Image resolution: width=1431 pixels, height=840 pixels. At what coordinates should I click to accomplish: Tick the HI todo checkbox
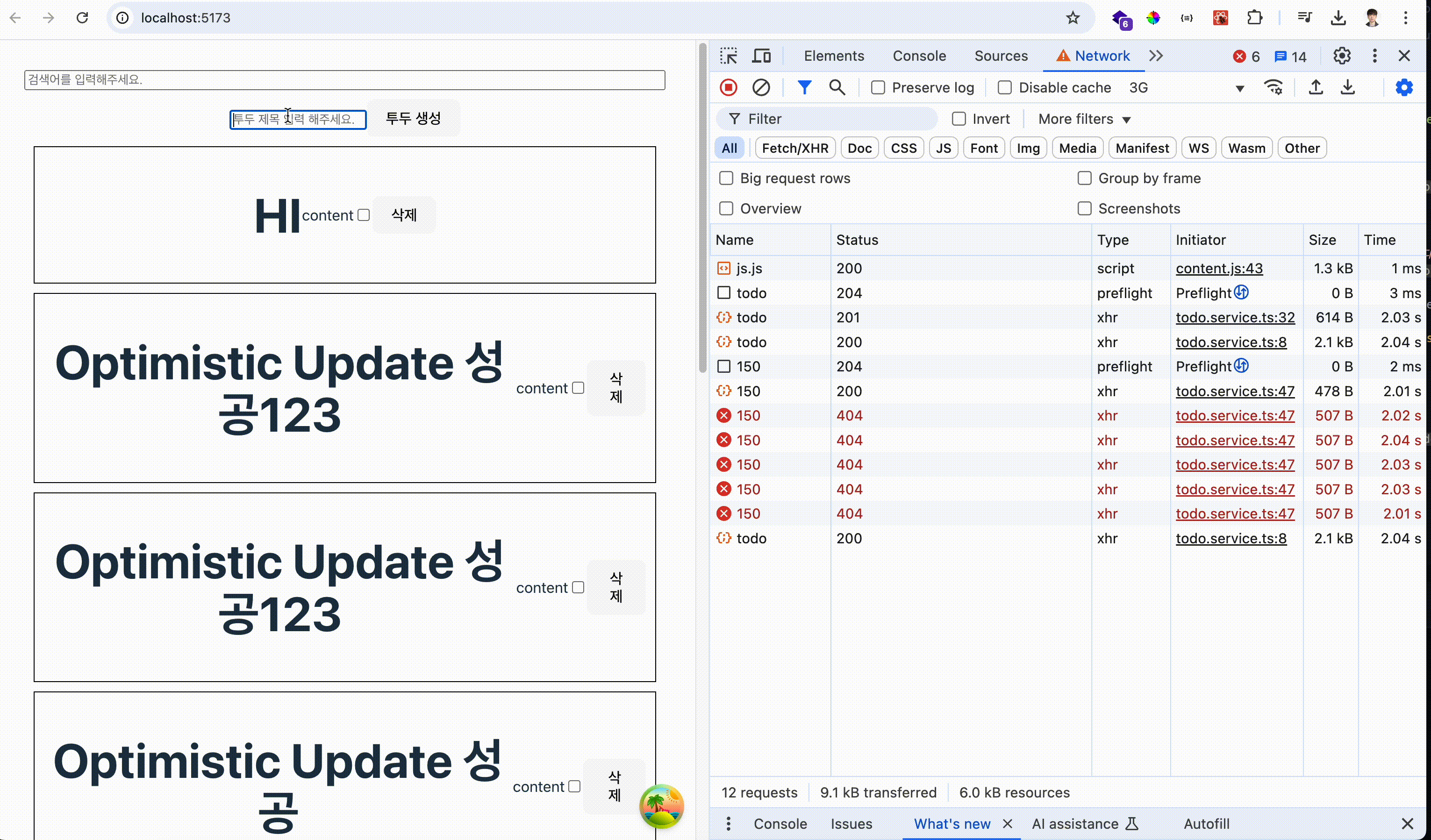coord(364,215)
